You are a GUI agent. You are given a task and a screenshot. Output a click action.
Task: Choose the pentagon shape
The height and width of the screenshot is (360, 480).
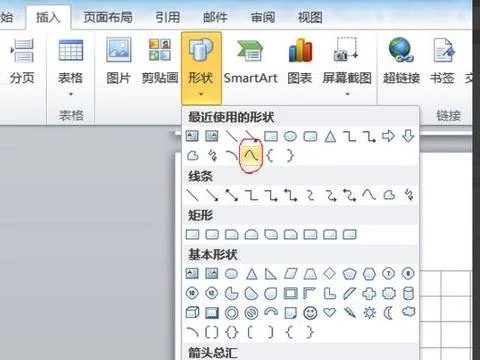[349, 274]
